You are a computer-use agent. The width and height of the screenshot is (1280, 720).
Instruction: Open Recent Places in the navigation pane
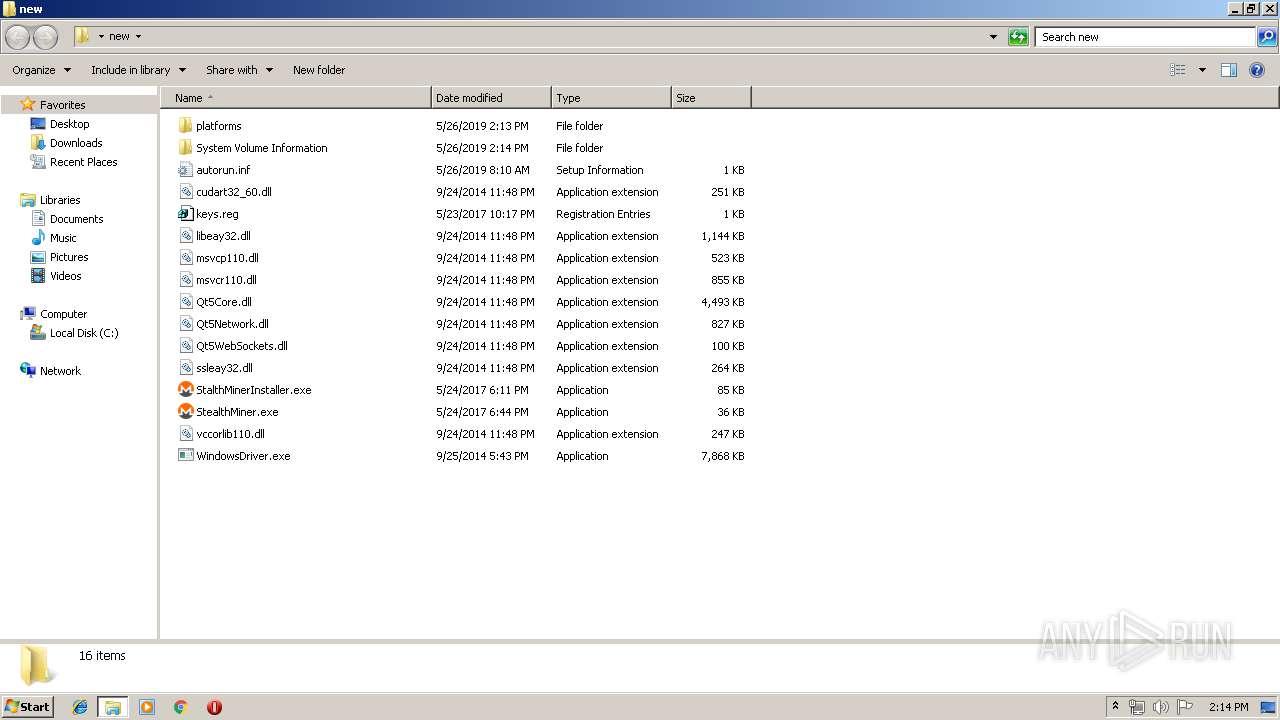tap(83, 162)
